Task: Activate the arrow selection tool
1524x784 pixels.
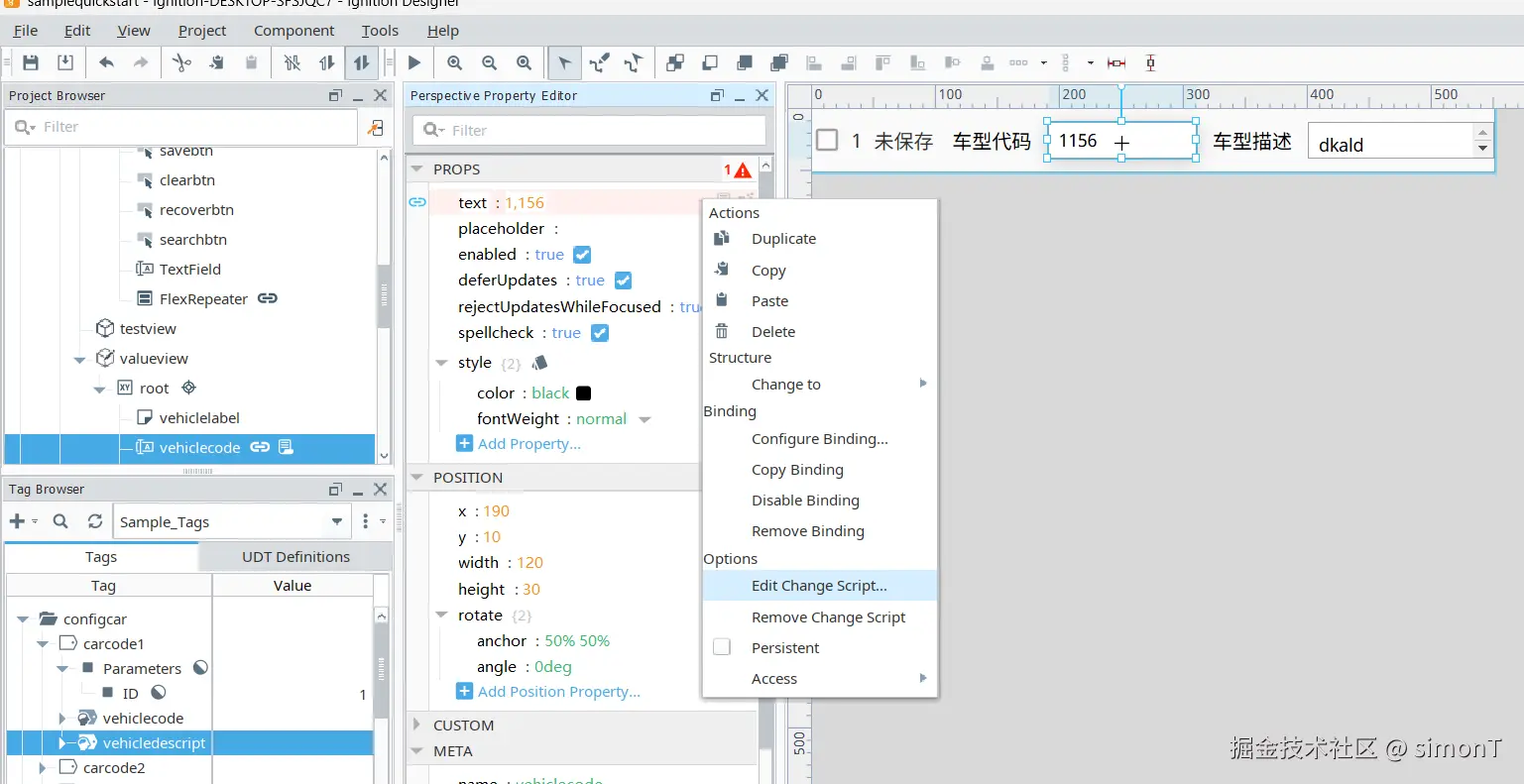Action: tap(564, 62)
